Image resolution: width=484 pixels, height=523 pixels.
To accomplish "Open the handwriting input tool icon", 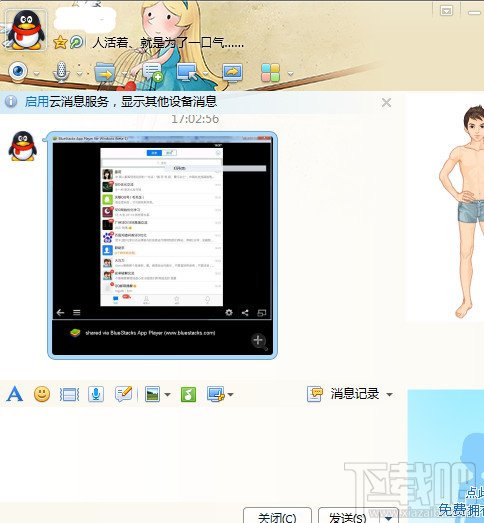I will [124, 394].
